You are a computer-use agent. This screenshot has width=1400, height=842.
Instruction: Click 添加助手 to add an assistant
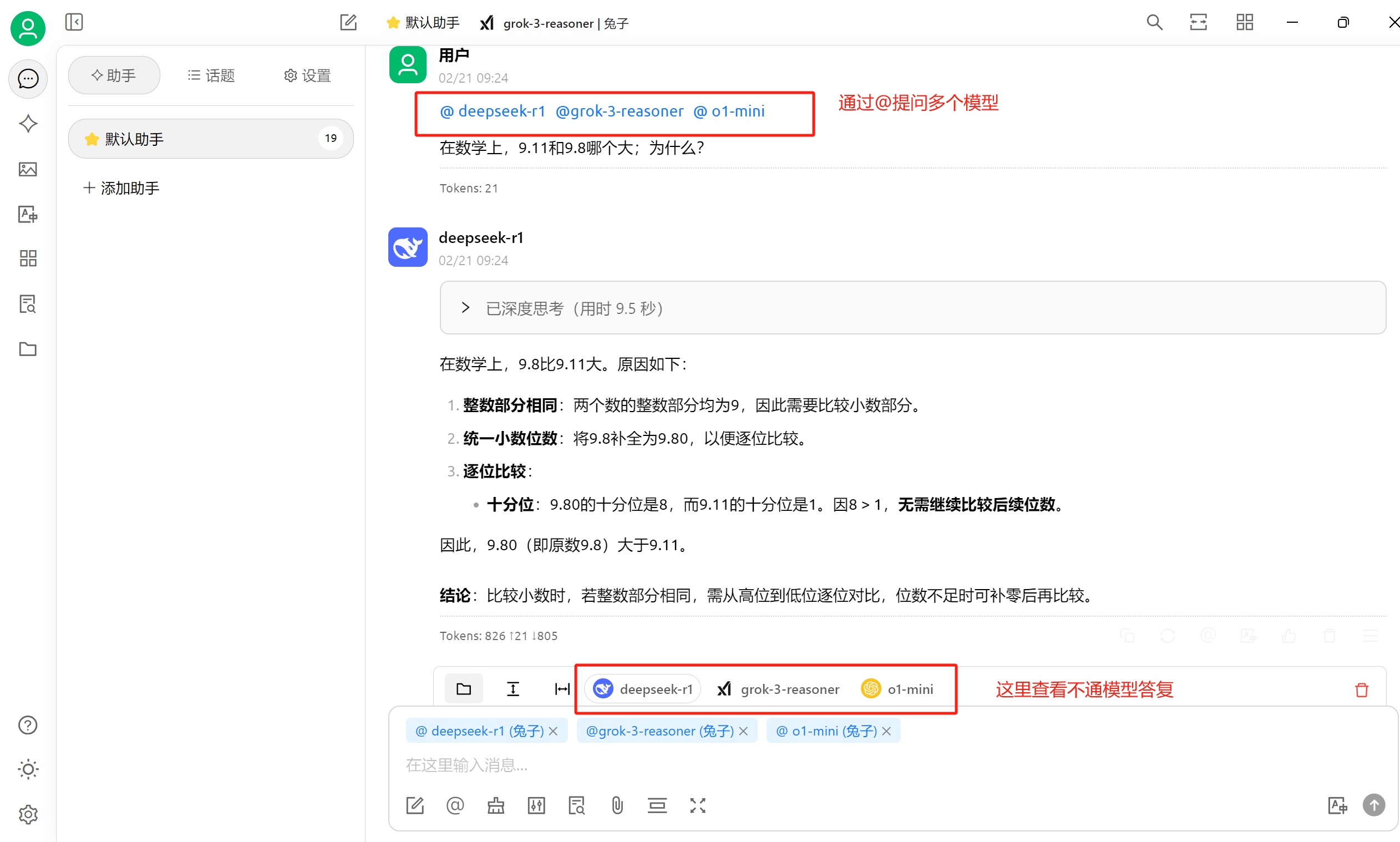(121, 188)
